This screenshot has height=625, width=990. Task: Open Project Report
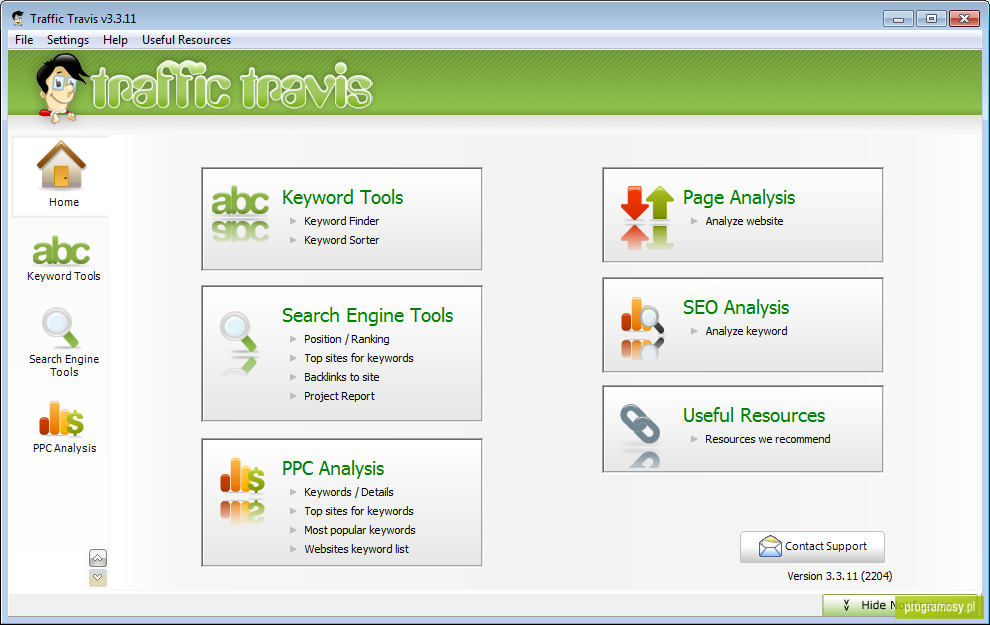pyautogui.click(x=339, y=396)
